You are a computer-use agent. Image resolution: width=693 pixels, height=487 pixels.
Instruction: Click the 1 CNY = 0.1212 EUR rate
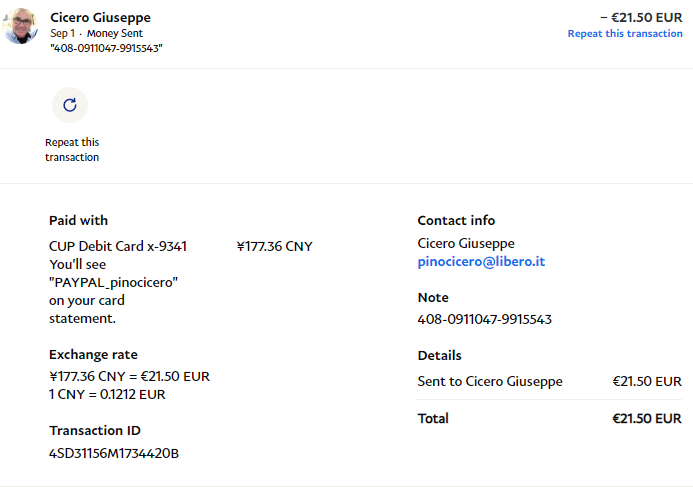(107, 394)
